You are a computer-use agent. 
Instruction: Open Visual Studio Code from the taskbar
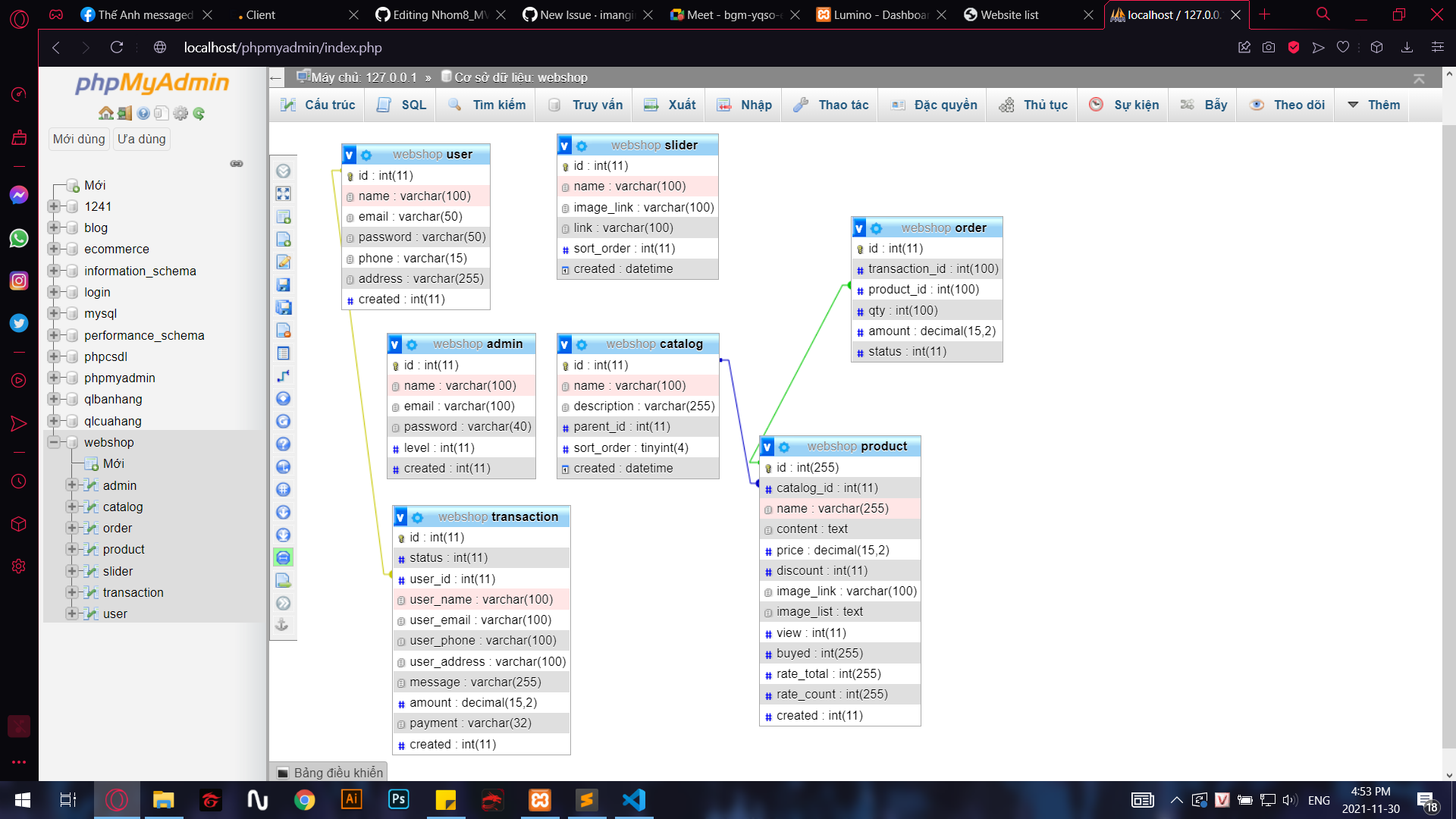633,799
